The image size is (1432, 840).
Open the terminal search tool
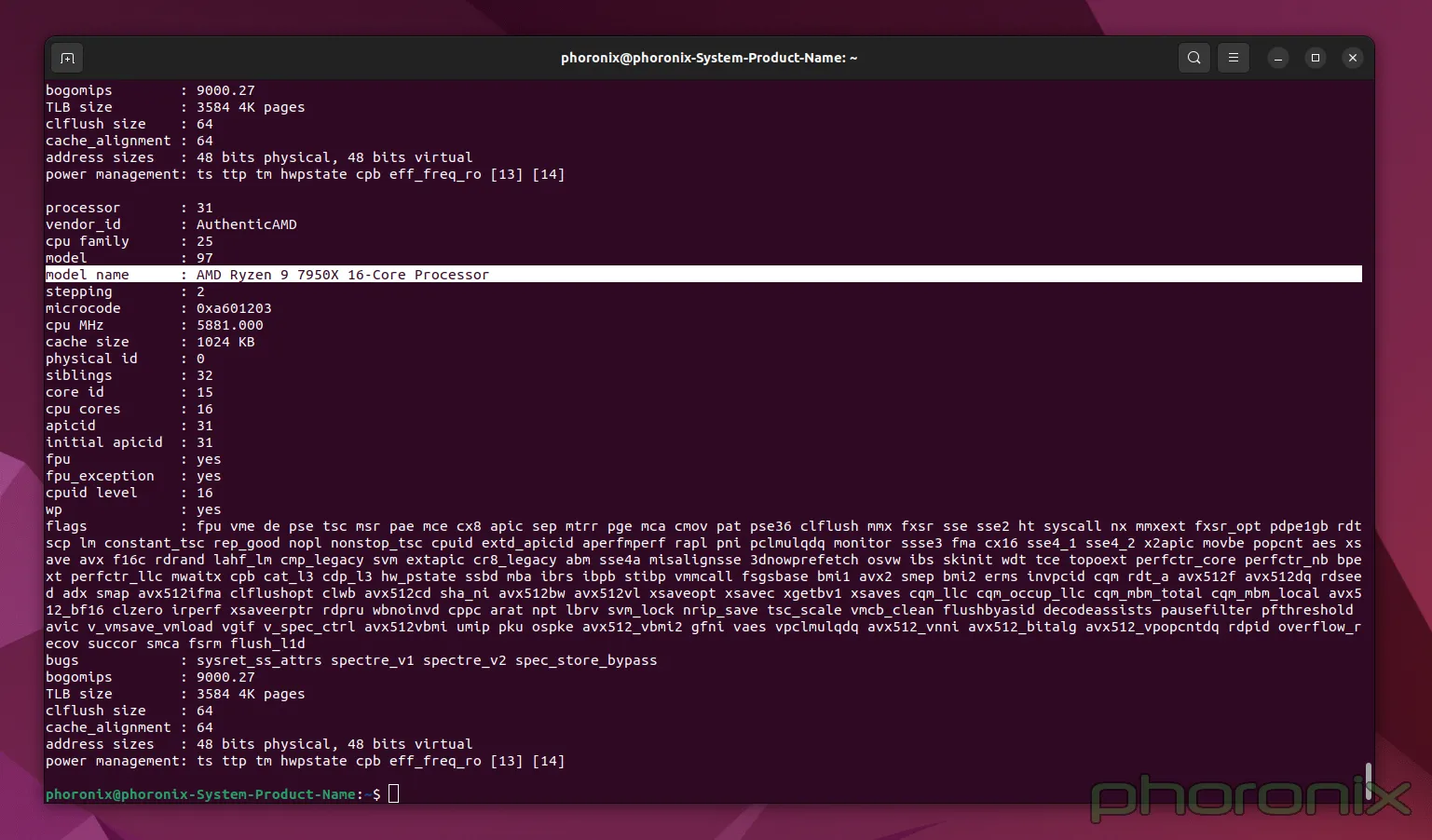click(x=1193, y=58)
